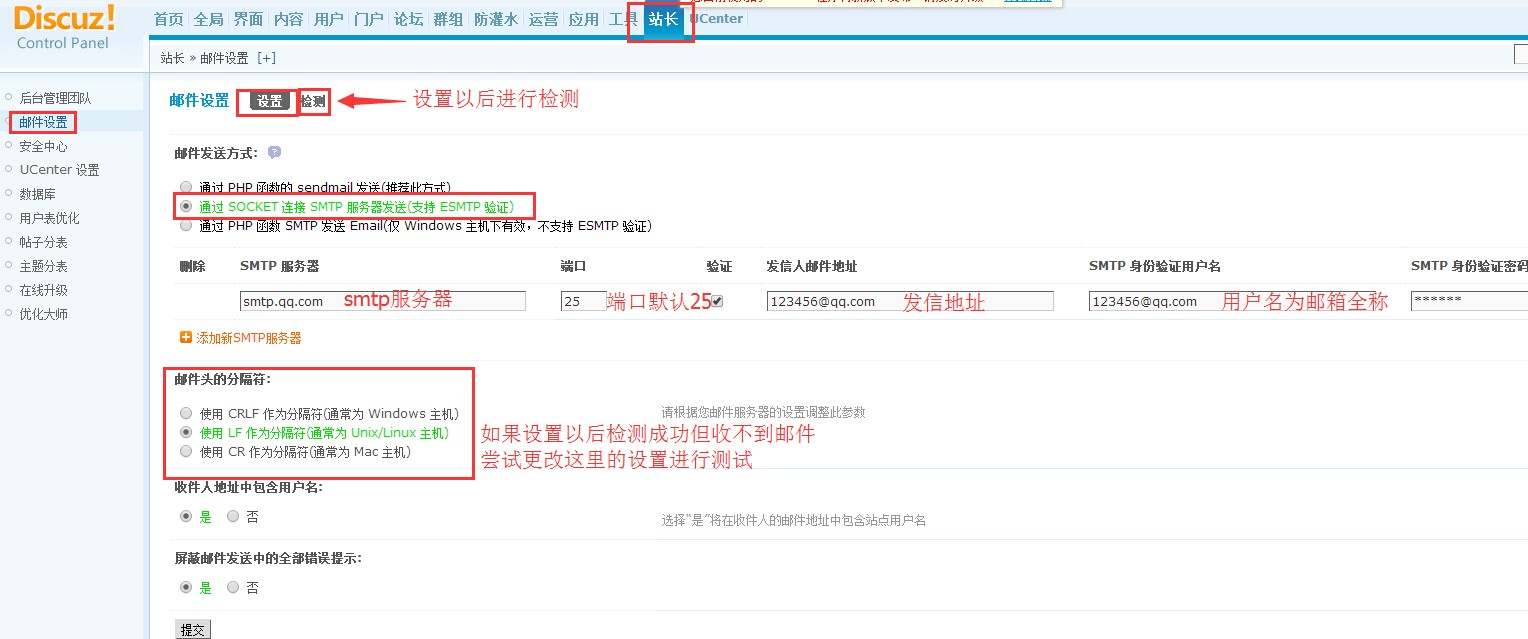The image size is (1528, 639).
Task: Toggle the SMTP 验证 checkbox
Action: click(717, 301)
